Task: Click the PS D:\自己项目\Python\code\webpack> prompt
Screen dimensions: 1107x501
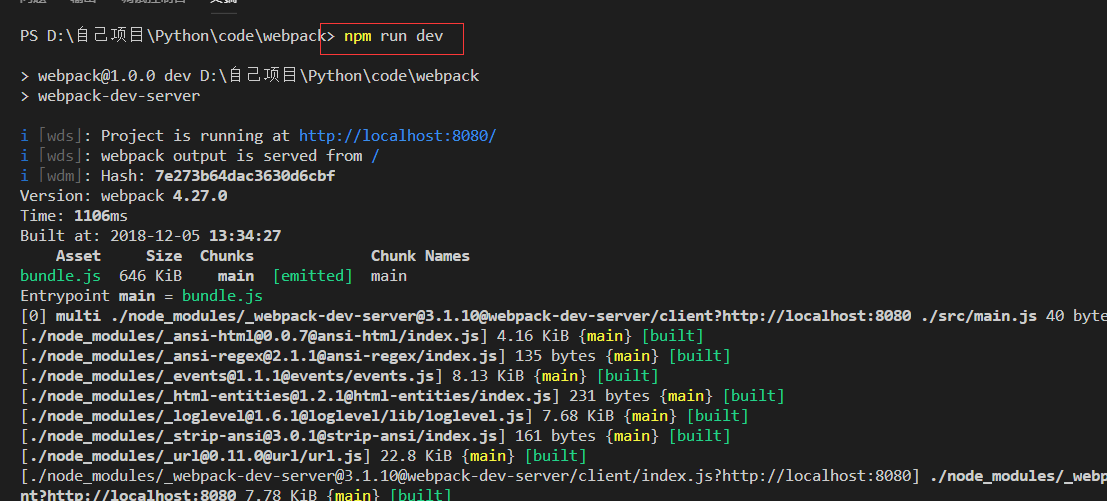Action: [177, 36]
